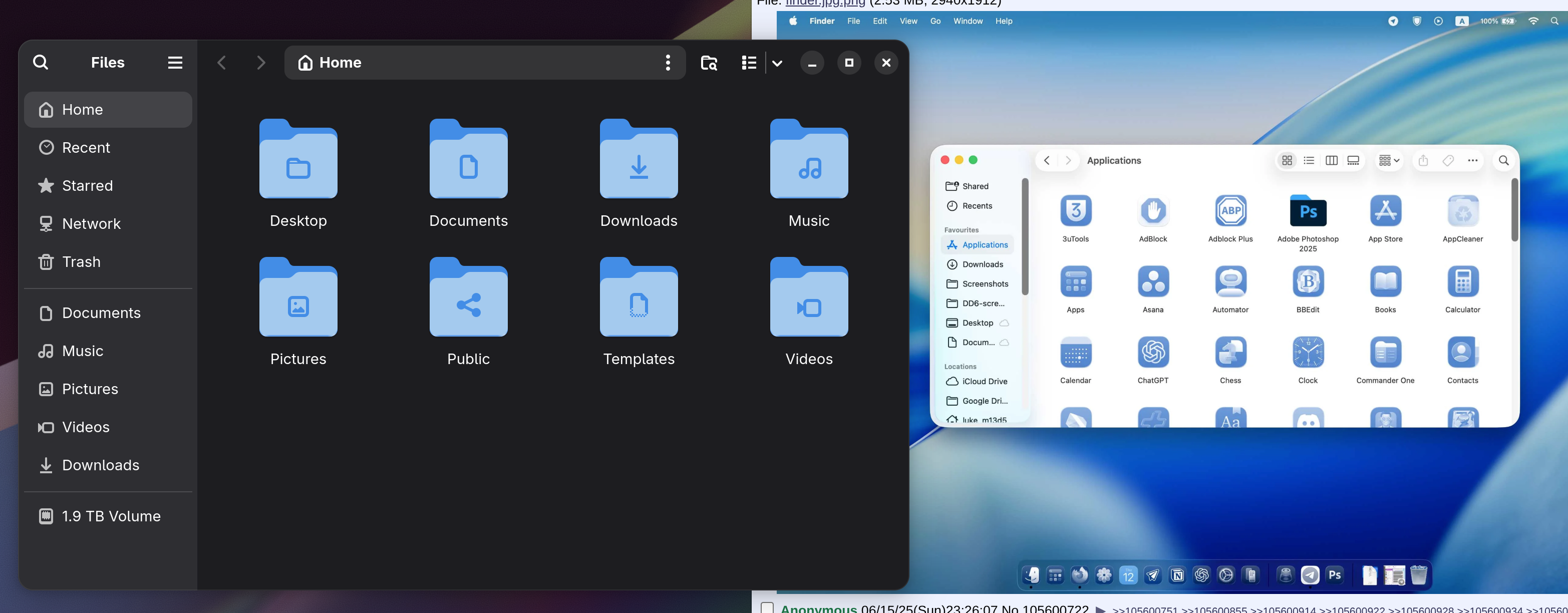Open the Go menu in menu bar

coord(935,22)
